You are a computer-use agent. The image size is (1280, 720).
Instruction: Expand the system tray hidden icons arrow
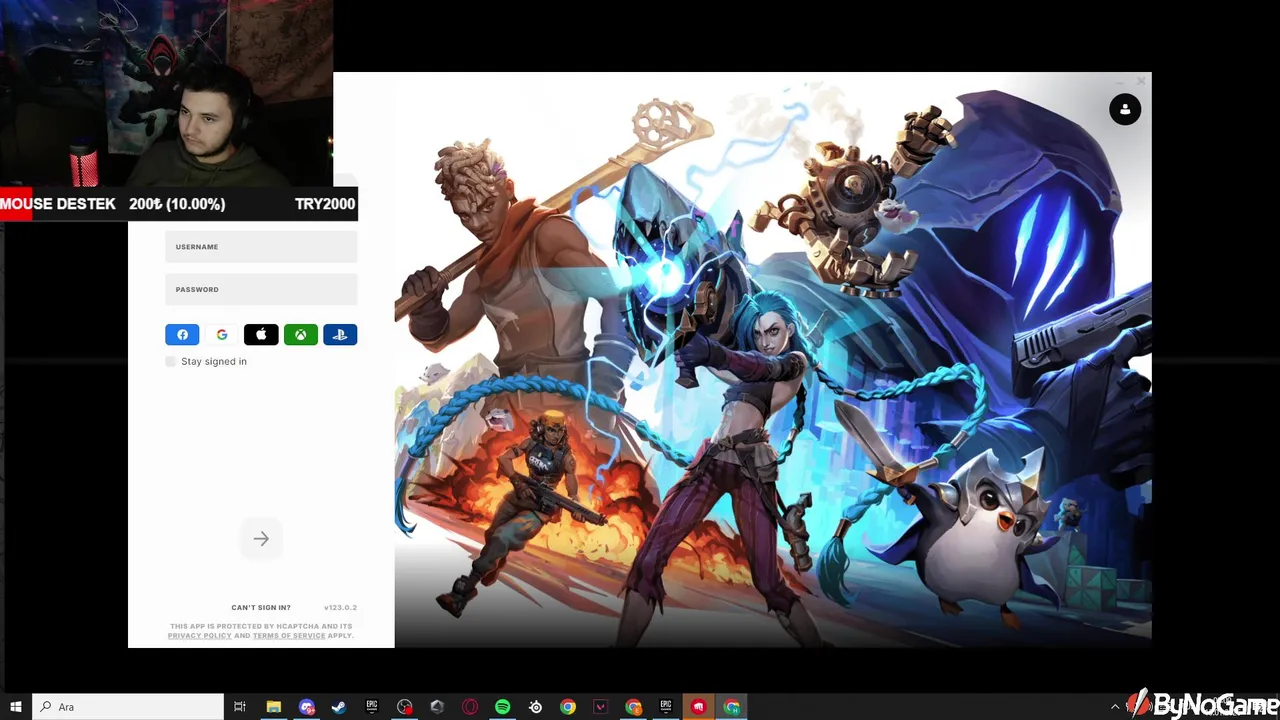(1115, 707)
